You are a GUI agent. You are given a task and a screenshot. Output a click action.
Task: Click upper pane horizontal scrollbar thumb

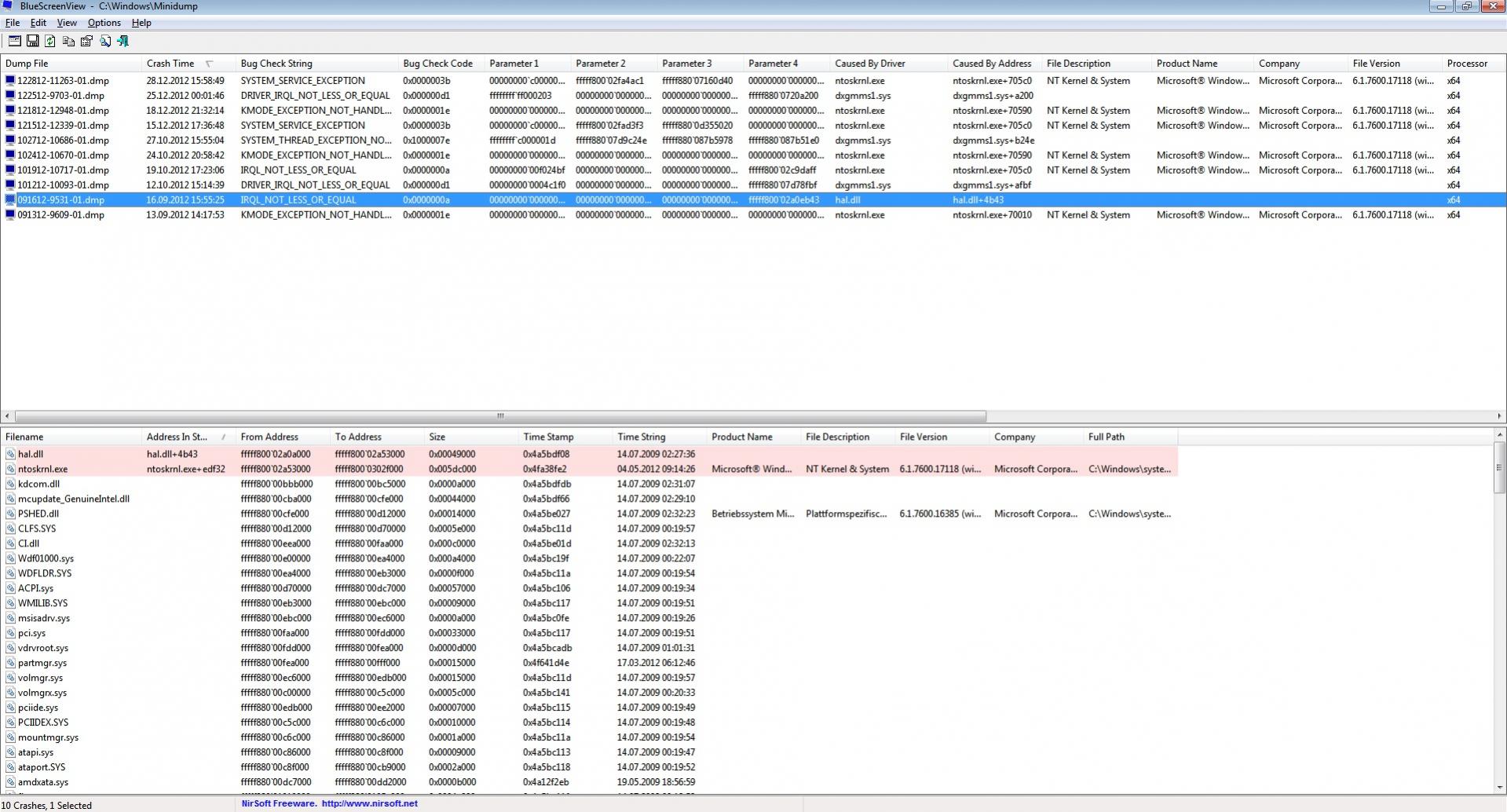500,416
